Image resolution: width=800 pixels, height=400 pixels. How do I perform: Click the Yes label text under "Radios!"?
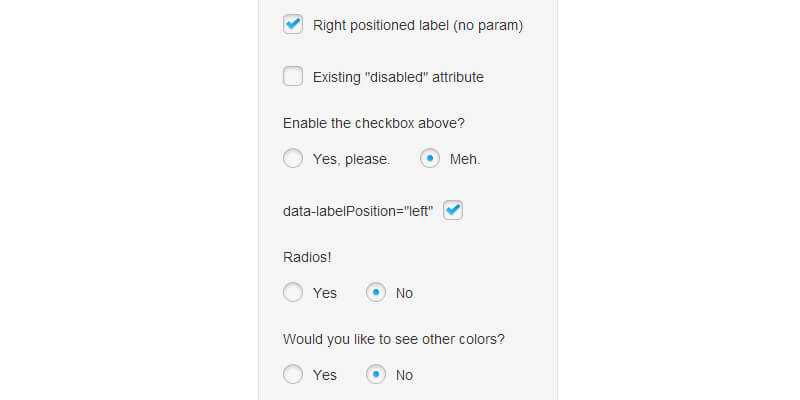coord(325,294)
